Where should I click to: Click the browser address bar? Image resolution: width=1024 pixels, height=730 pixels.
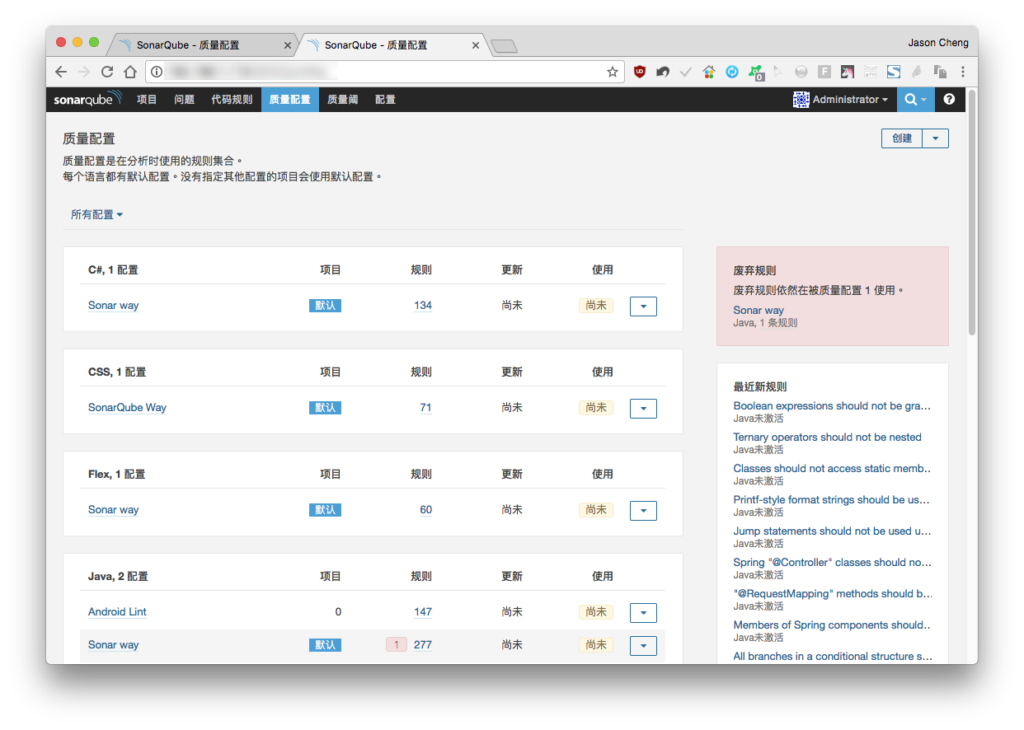coord(383,72)
